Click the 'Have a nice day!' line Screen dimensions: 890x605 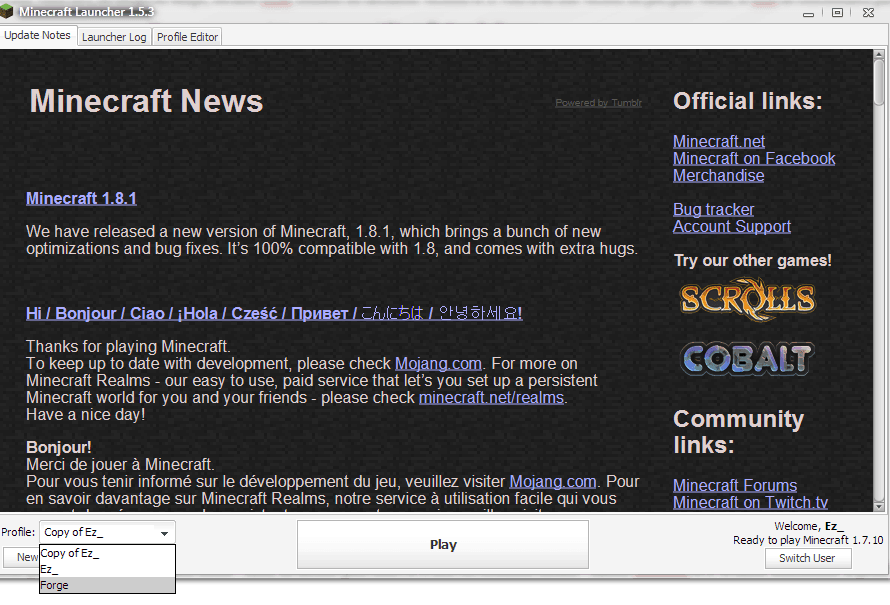pos(86,415)
